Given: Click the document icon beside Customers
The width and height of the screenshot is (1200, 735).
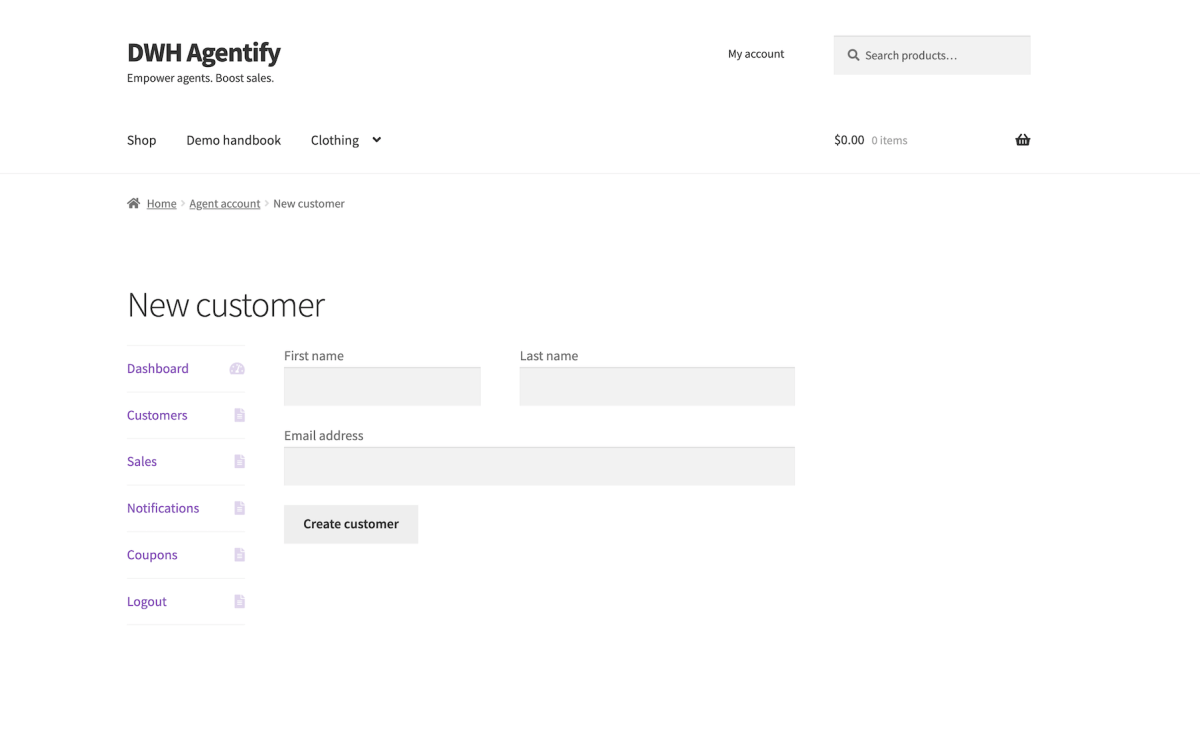Looking at the screenshot, I should pyautogui.click(x=239, y=415).
